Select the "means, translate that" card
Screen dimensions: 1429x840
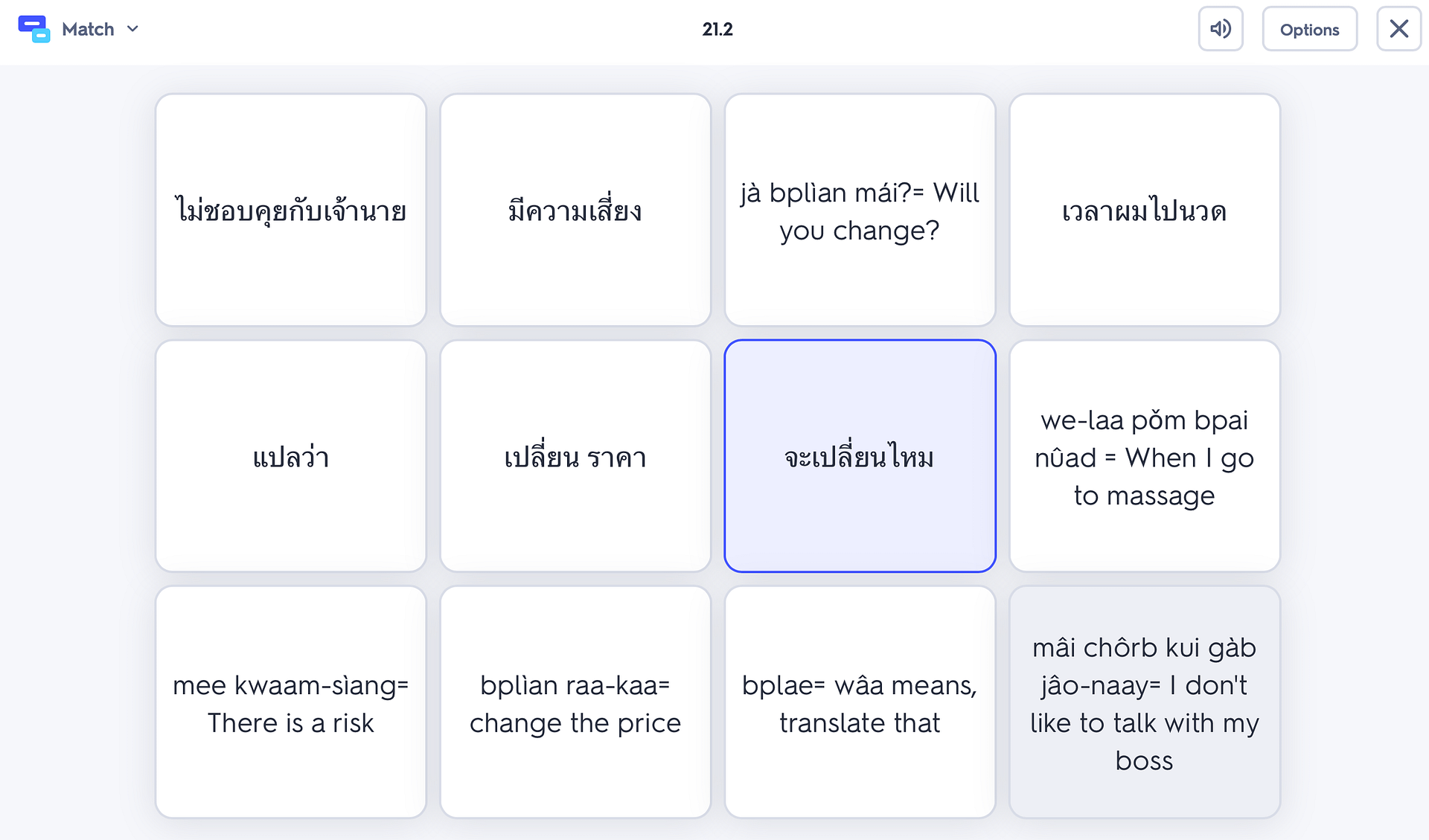(860, 702)
